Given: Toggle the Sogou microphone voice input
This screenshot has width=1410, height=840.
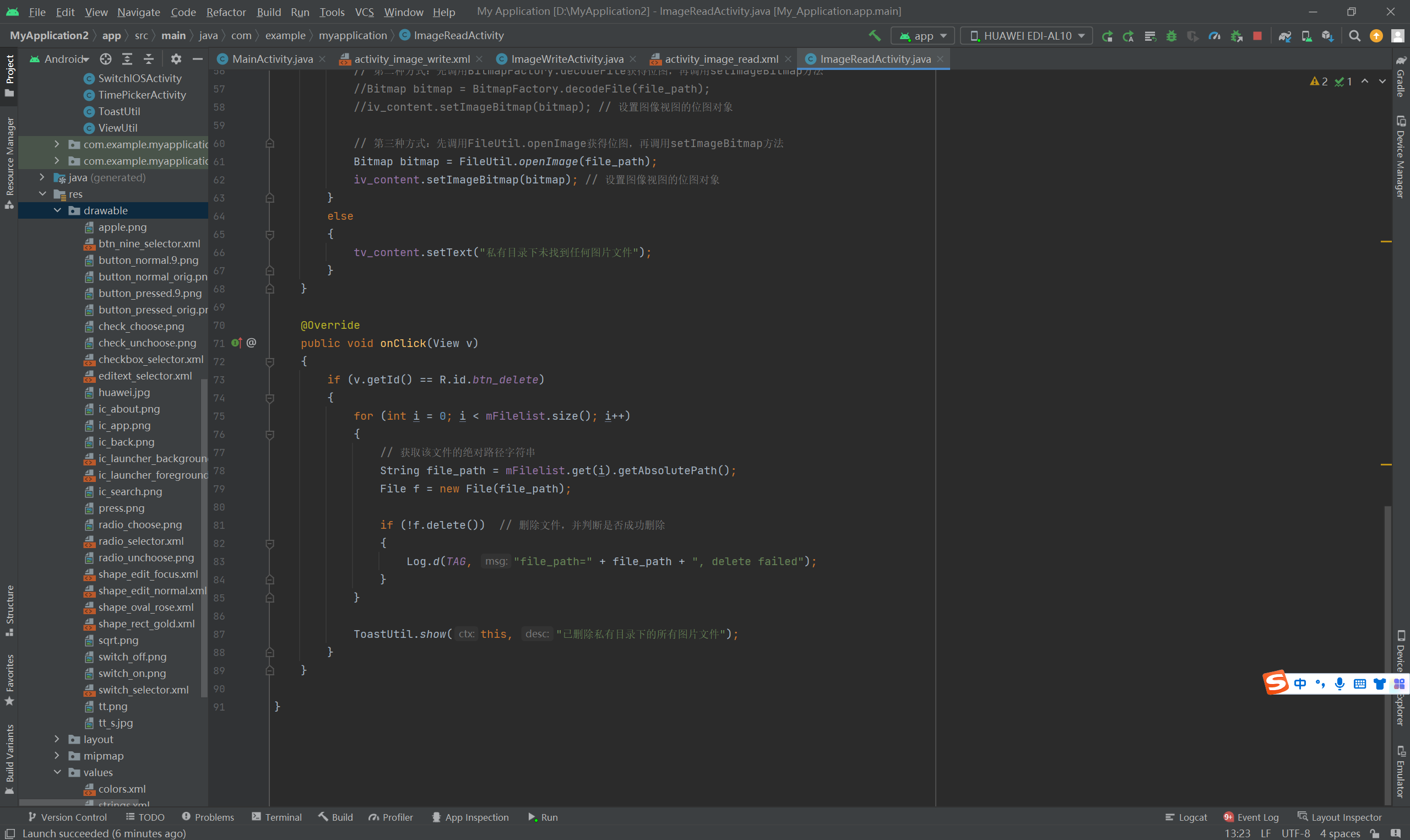Looking at the screenshot, I should pos(1339,684).
